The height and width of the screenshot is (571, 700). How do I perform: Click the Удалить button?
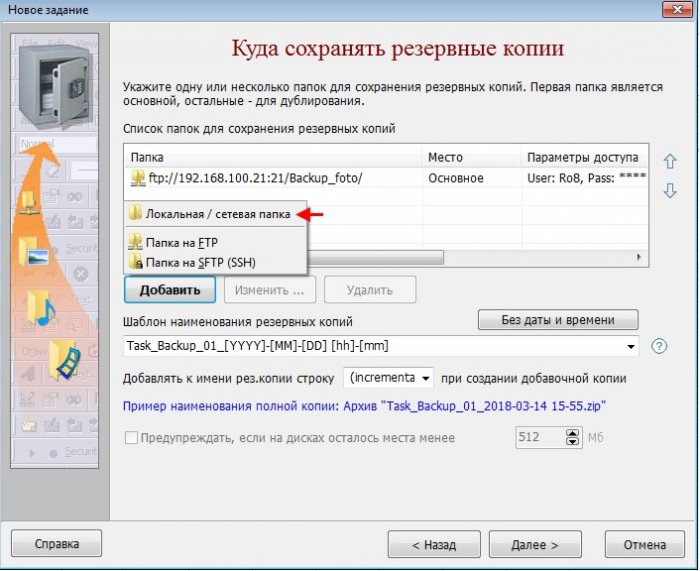tap(370, 290)
